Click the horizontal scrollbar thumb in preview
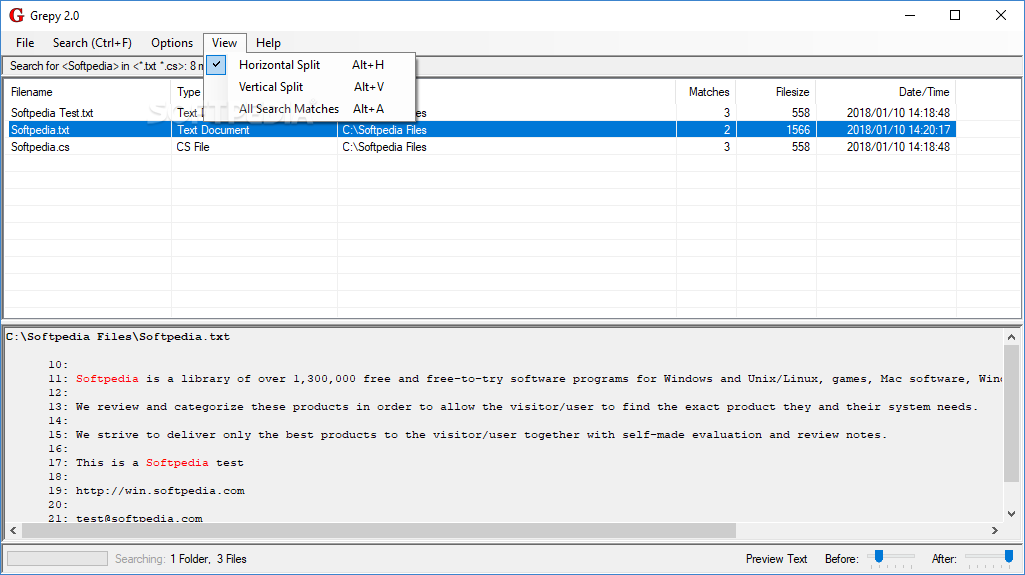The image size is (1025, 575). (379, 531)
